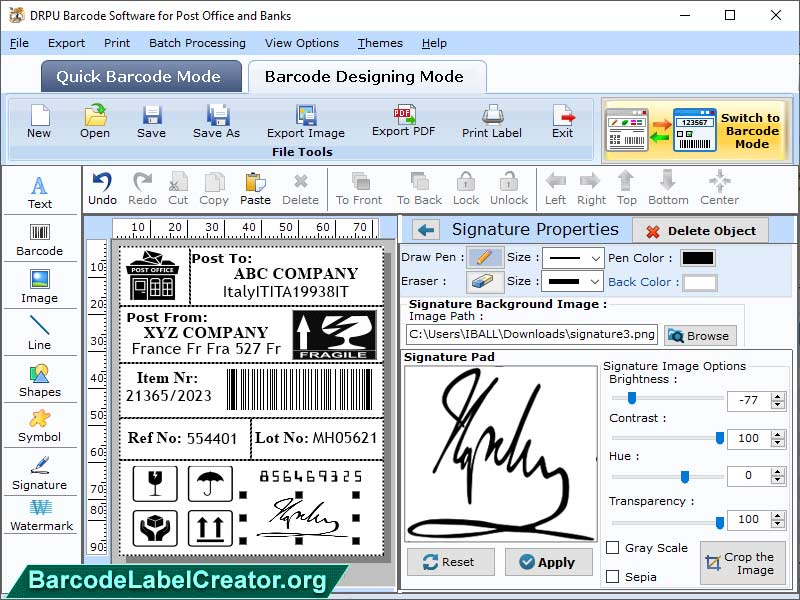Viewport: 800px width, 600px height.
Task: Open the Eraser Size dropdown
Action: coord(572,281)
